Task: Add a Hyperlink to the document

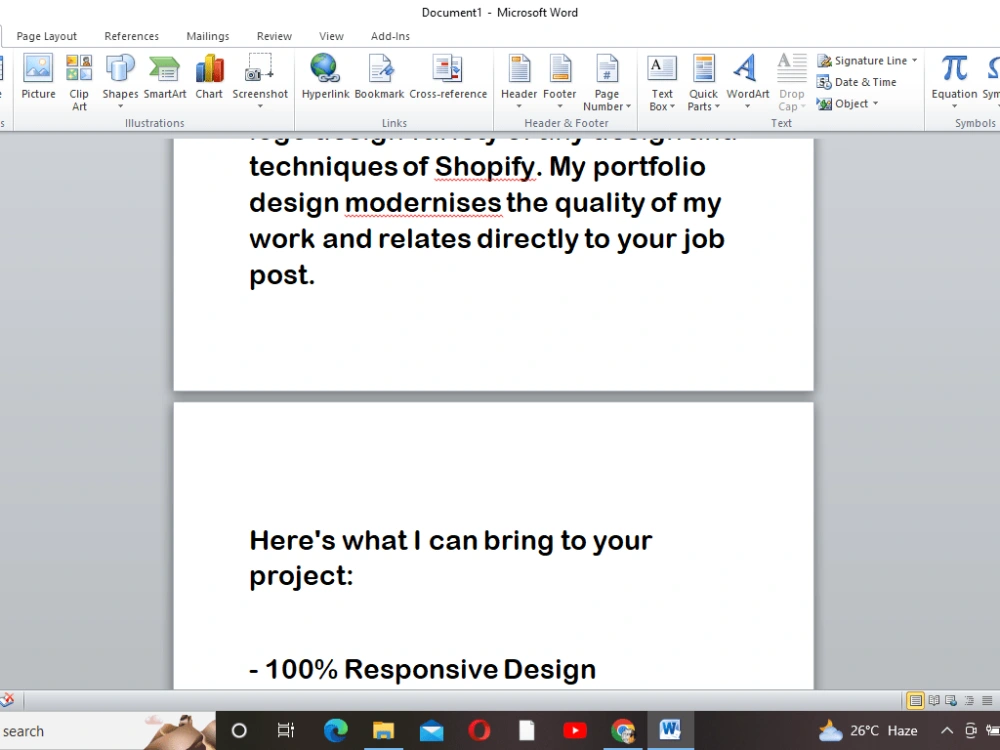Action: [325, 77]
